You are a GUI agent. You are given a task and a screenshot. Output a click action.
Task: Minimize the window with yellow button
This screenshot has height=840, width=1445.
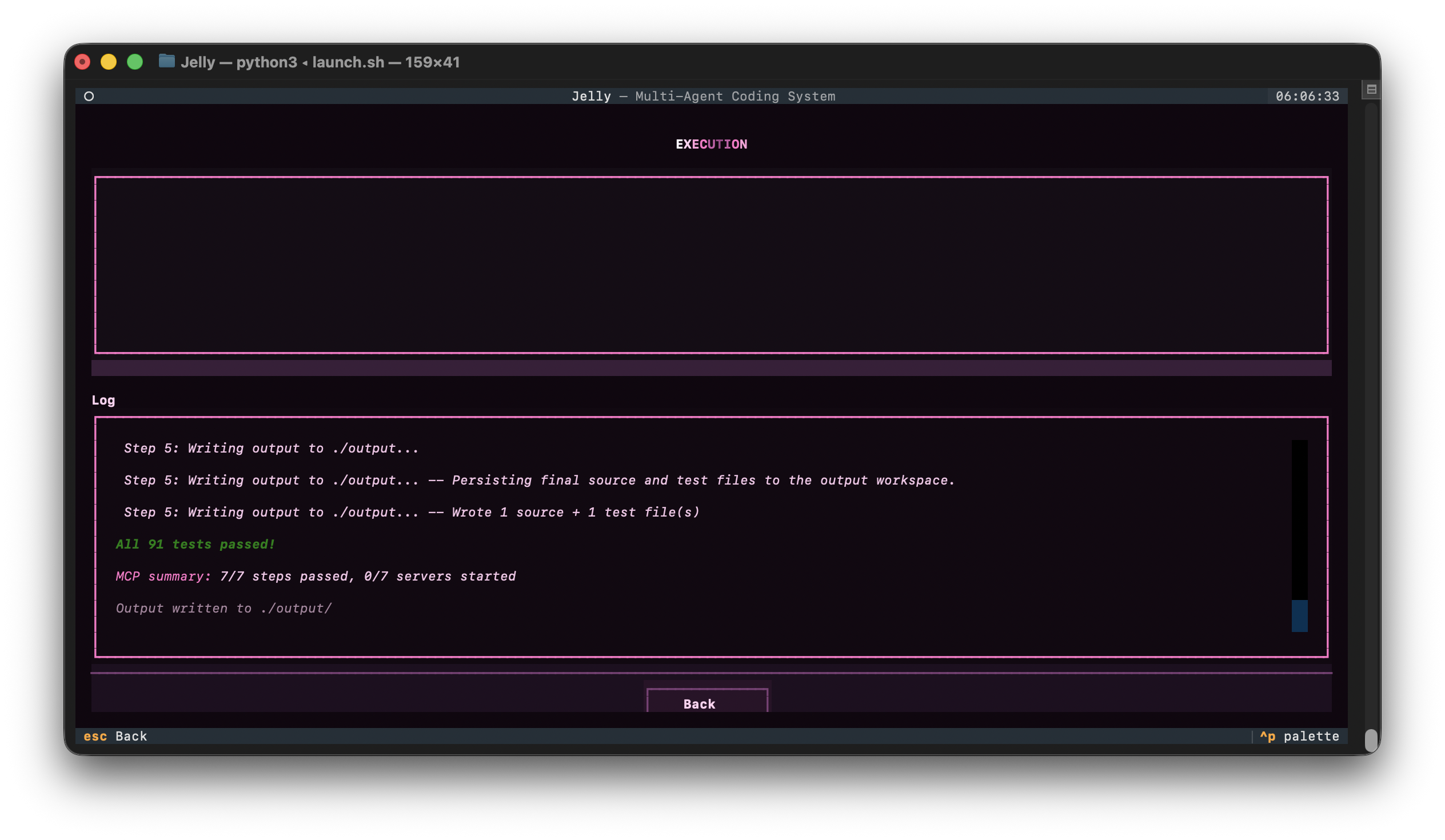pos(109,62)
